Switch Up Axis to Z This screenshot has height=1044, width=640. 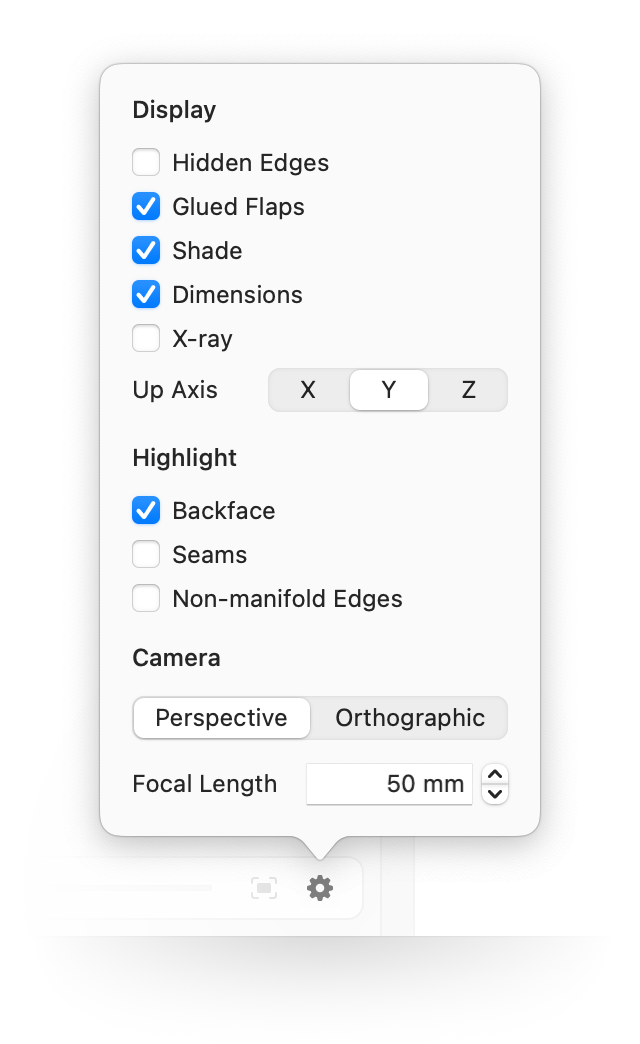click(468, 390)
